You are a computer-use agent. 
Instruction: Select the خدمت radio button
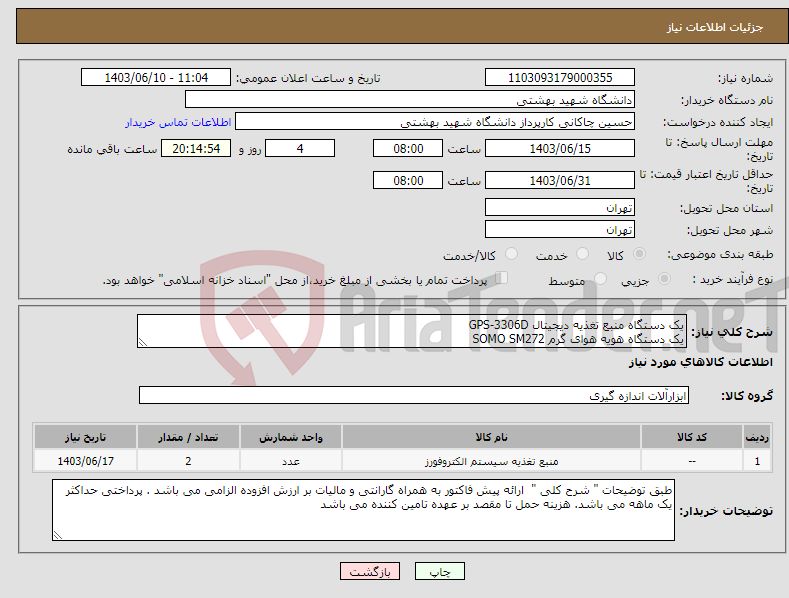[x=582, y=254]
